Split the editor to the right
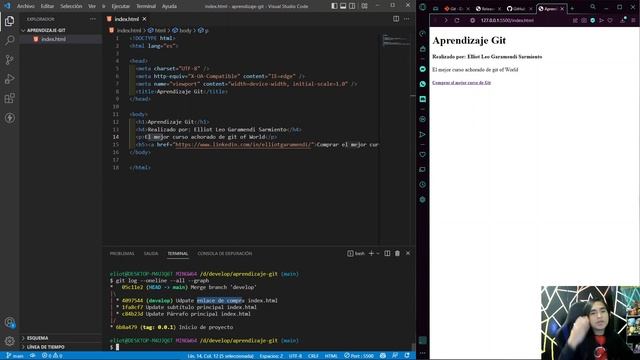This screenshot has width=640, height=360. (396, 19)
